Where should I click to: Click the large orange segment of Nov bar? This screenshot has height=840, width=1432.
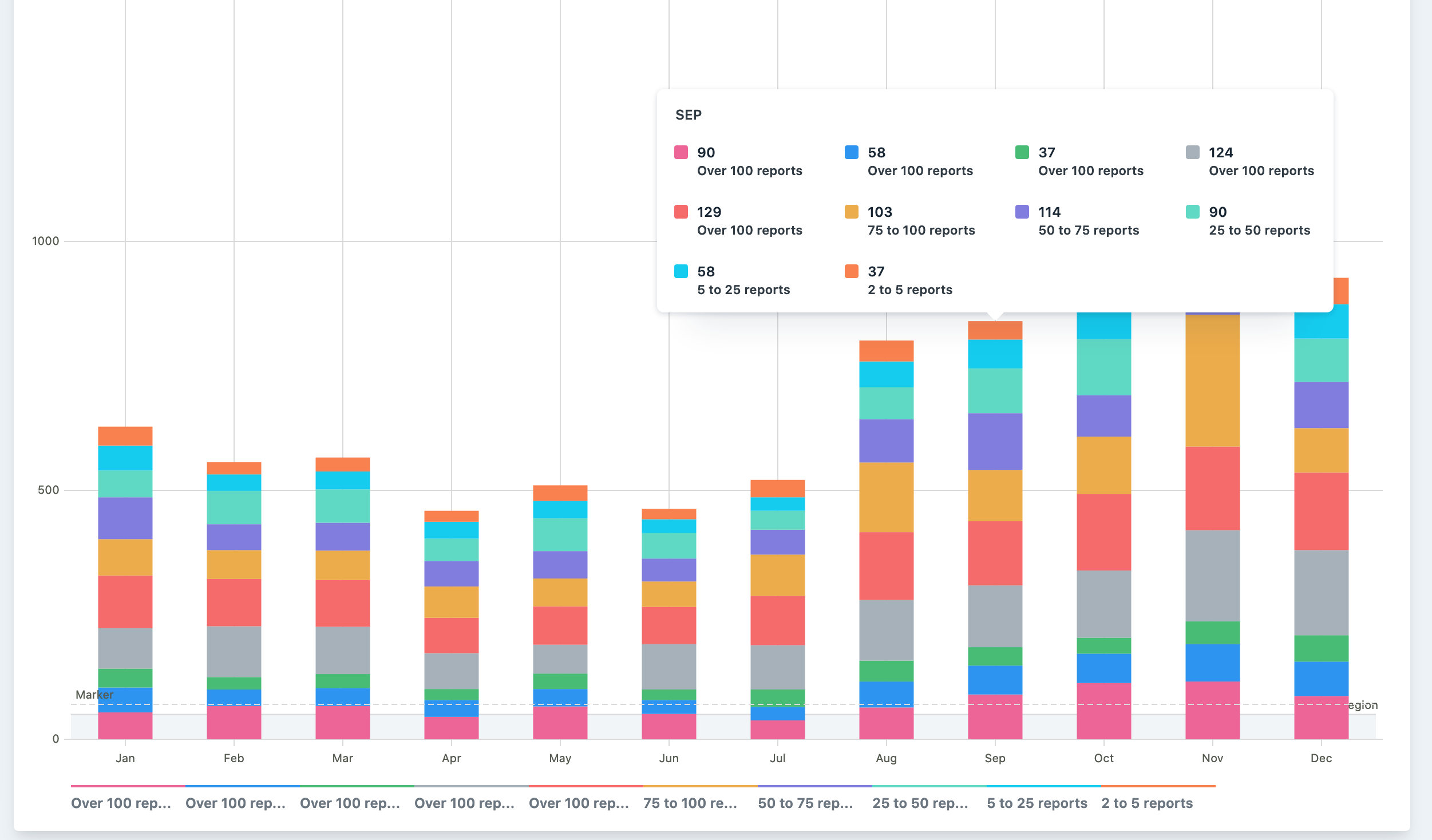pos(1212,381)
